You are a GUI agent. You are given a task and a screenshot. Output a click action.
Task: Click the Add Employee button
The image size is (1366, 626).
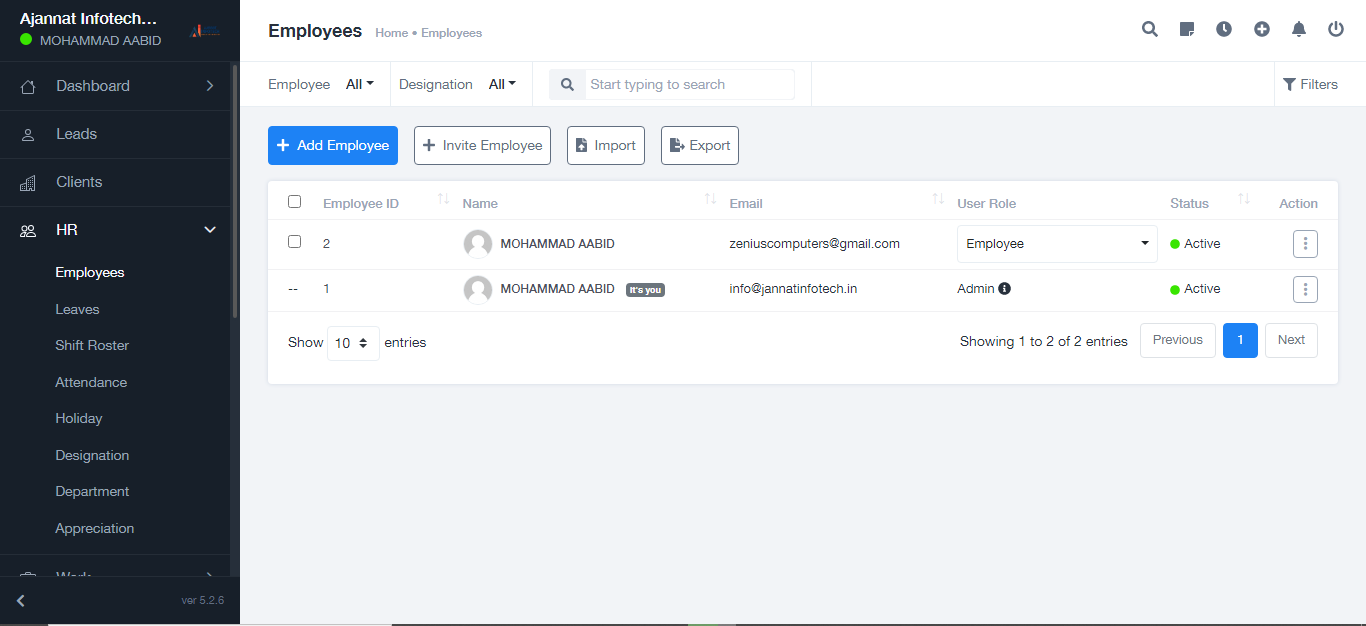point(333,145)
